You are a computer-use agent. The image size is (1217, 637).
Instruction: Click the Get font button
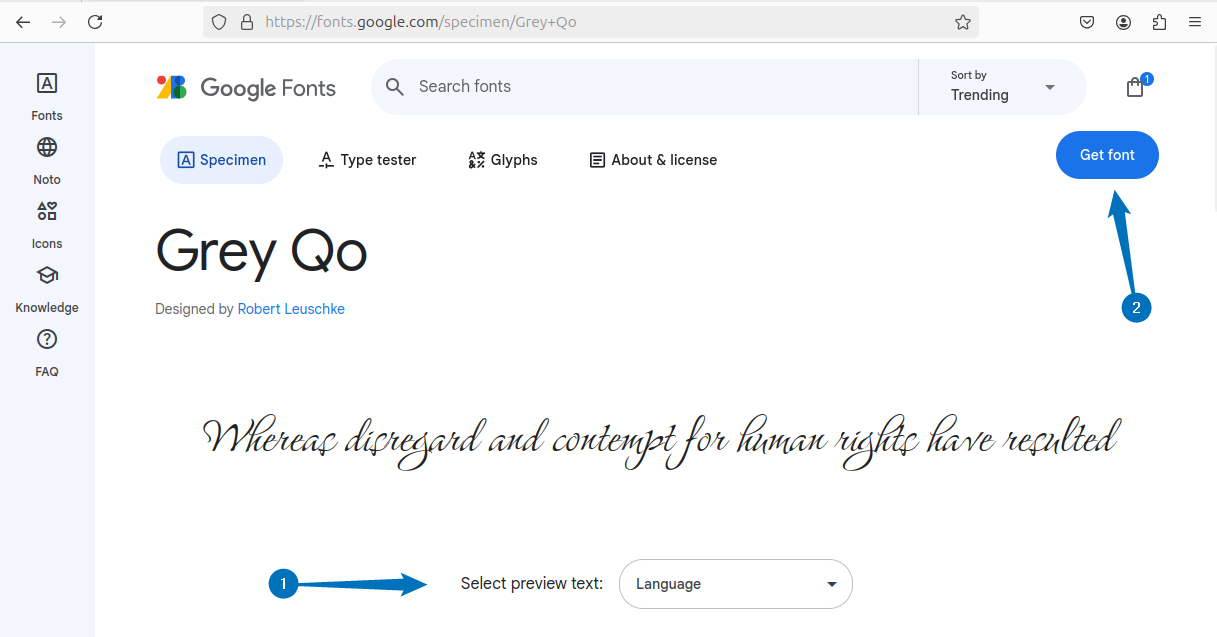tap(1107, 155)
